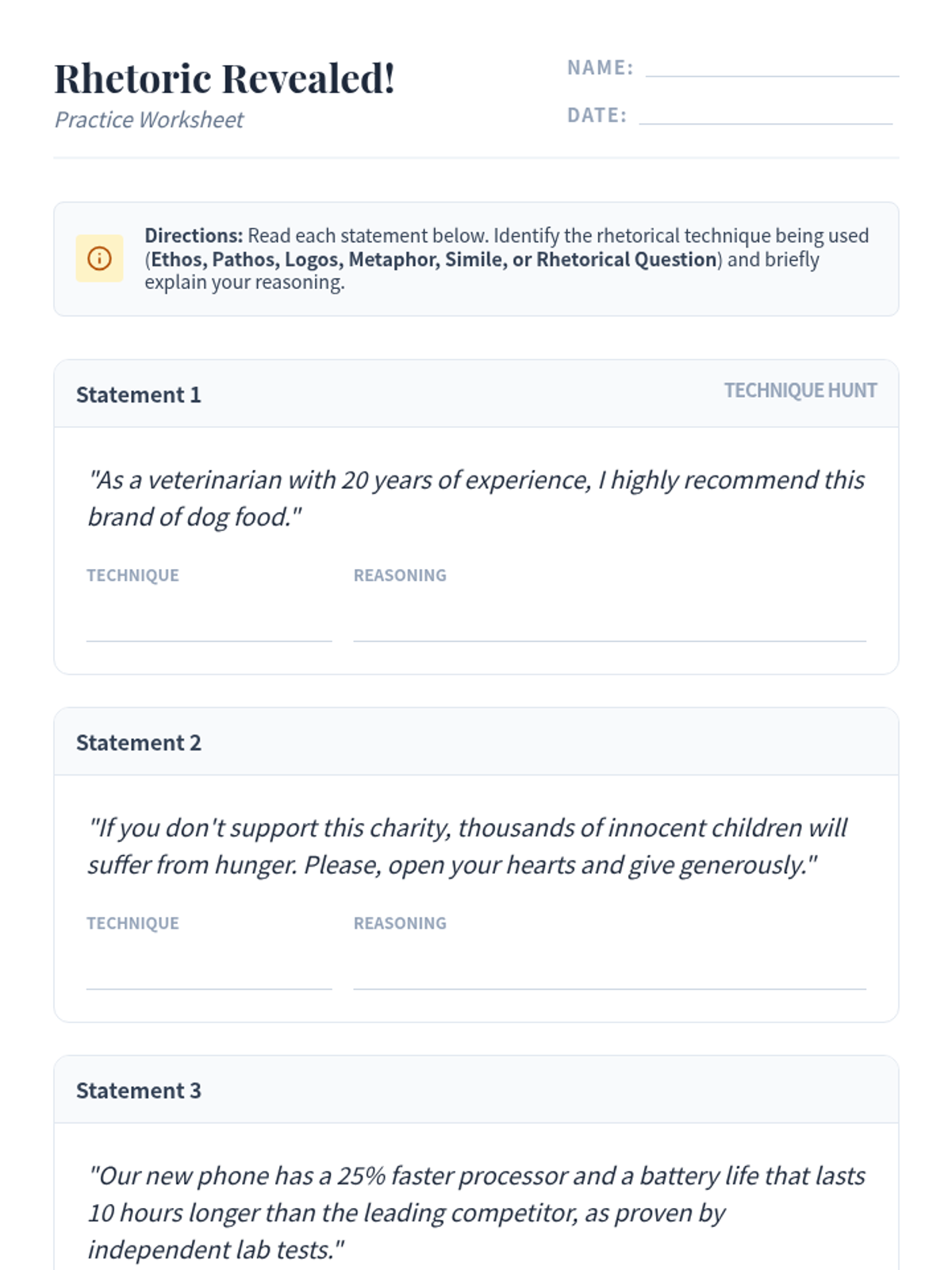Screen dimensions: 952x1270
Task: Click the DATE label
Action: 597,116
